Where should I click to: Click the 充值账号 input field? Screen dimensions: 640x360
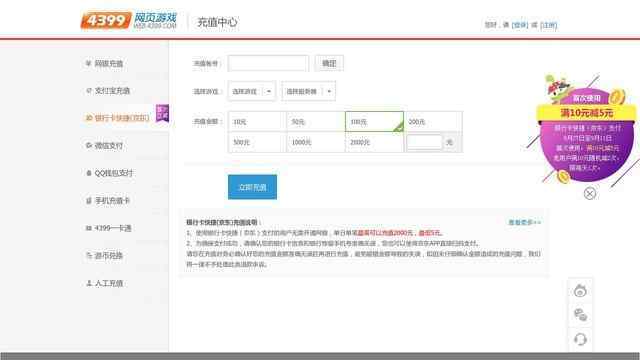point(268,63)
